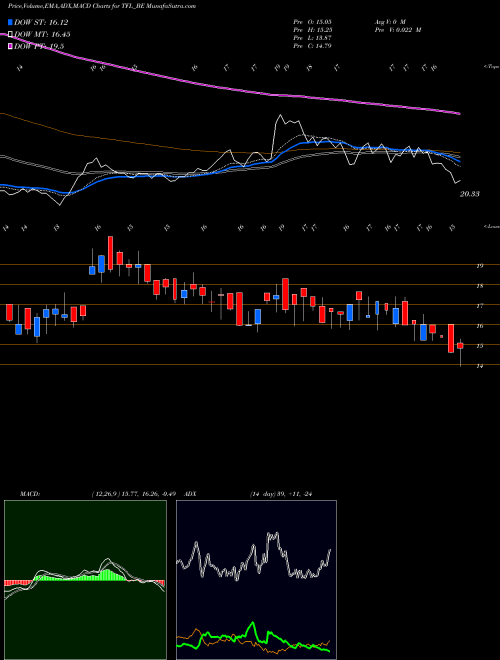
Task: Click the price axis label 15
Action: click(x=479, y=346)
